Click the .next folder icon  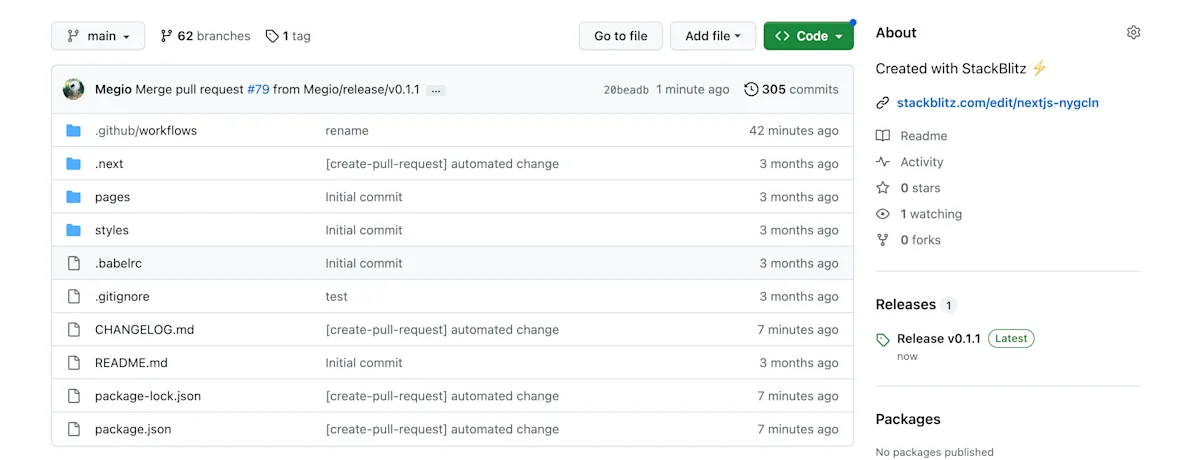(x=73, y=164)
